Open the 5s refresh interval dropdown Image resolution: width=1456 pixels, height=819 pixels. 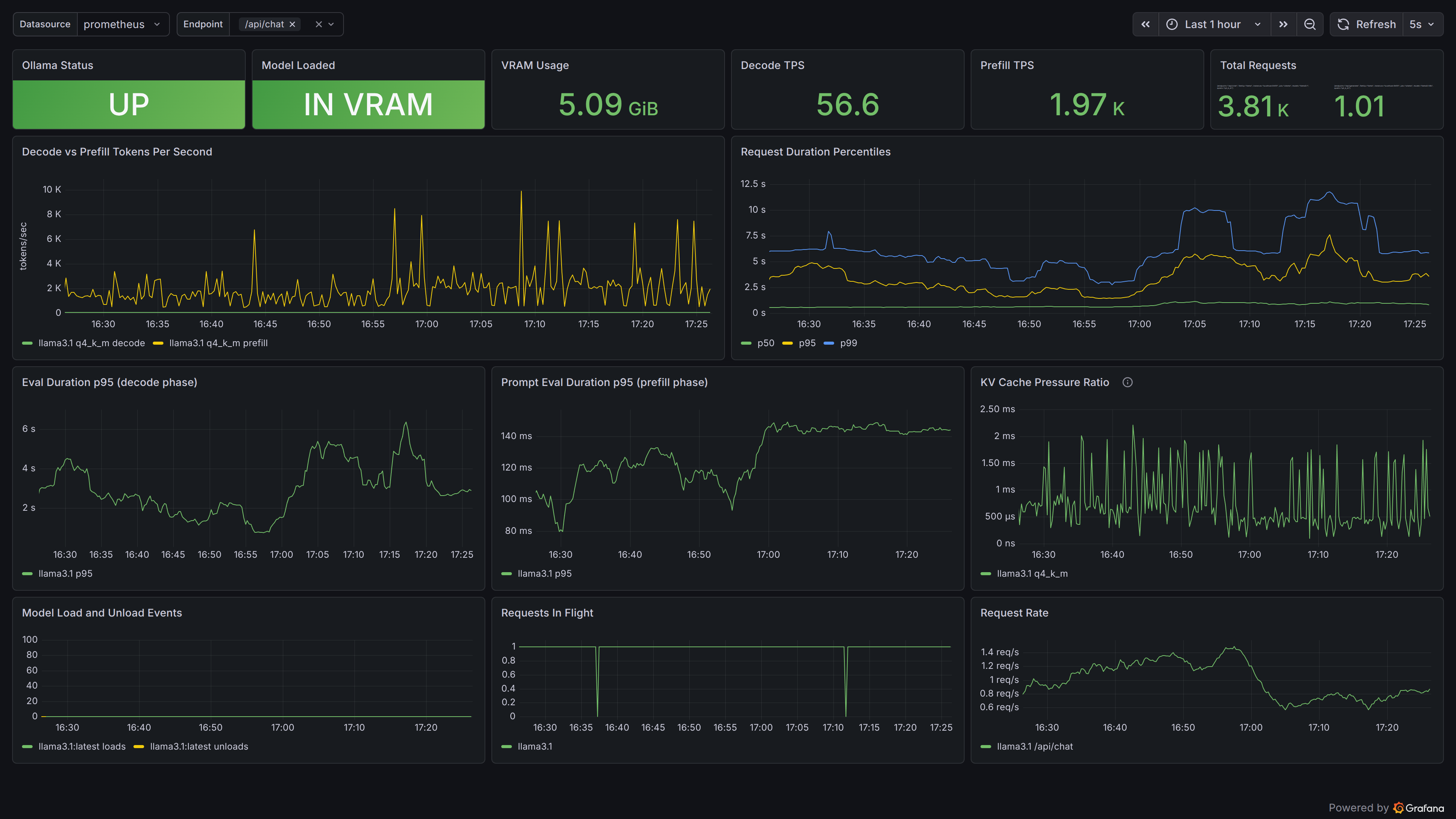[1421, 24]
